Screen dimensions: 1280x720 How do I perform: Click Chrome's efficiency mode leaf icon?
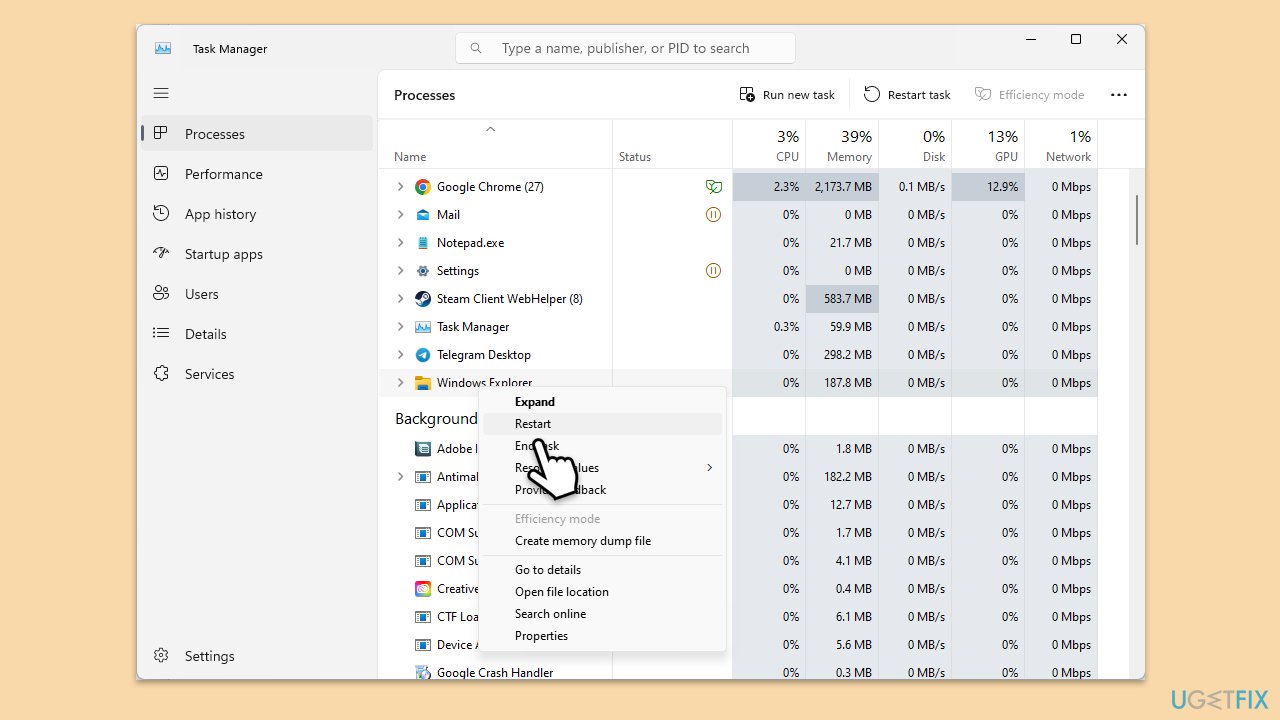pos(713,186)
